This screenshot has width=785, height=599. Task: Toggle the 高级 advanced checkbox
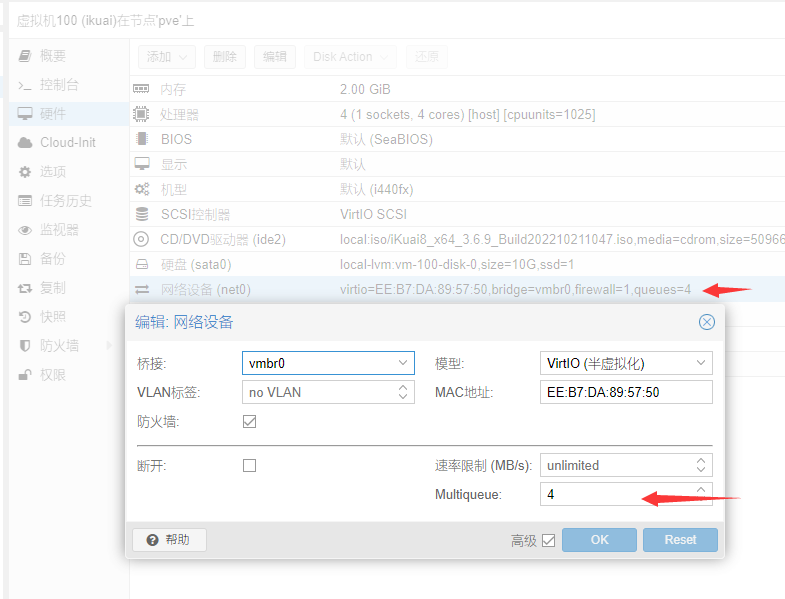tap(549, 540)
